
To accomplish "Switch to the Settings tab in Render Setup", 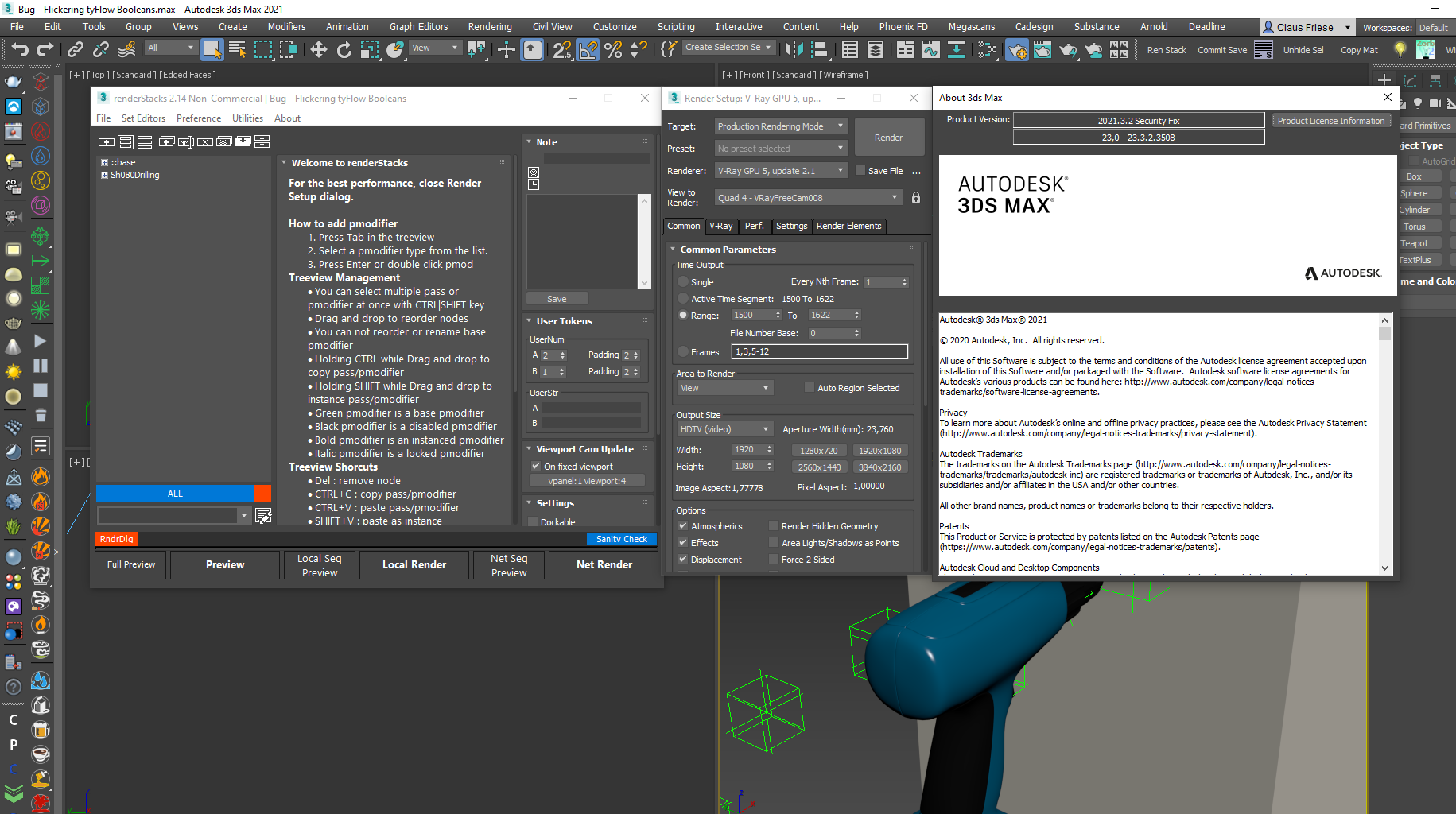I will [791, 226].
